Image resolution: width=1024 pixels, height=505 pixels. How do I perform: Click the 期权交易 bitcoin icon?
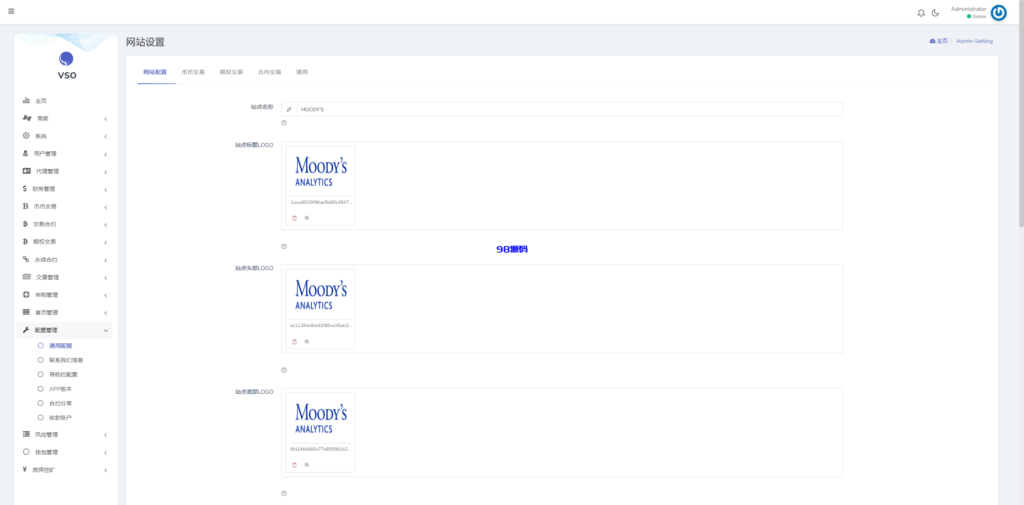tap(25, 241)
